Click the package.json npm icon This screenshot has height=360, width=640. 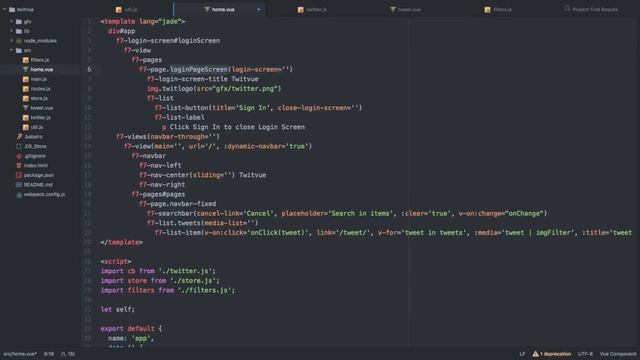tap(19, 175)
